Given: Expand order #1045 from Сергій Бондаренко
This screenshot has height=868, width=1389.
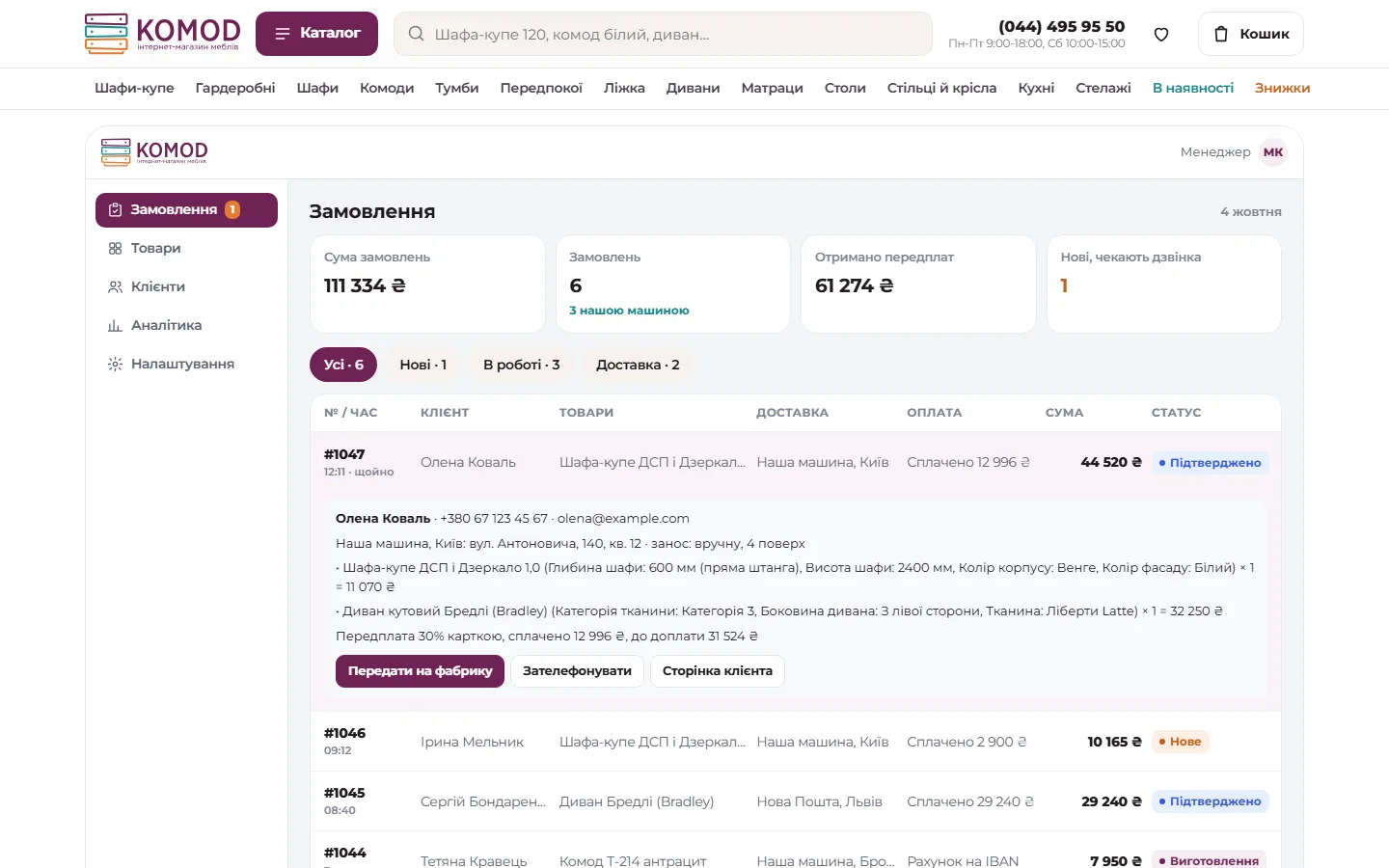Looking at the screenshot, I should coord(796,801).
